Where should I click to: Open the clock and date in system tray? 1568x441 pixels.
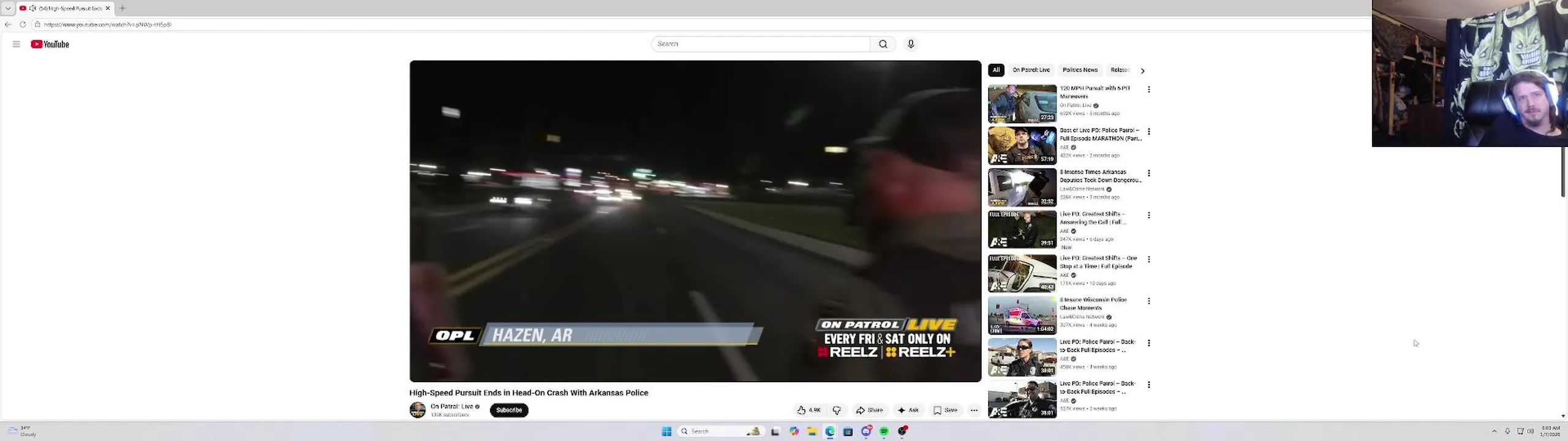[1551, 431]
